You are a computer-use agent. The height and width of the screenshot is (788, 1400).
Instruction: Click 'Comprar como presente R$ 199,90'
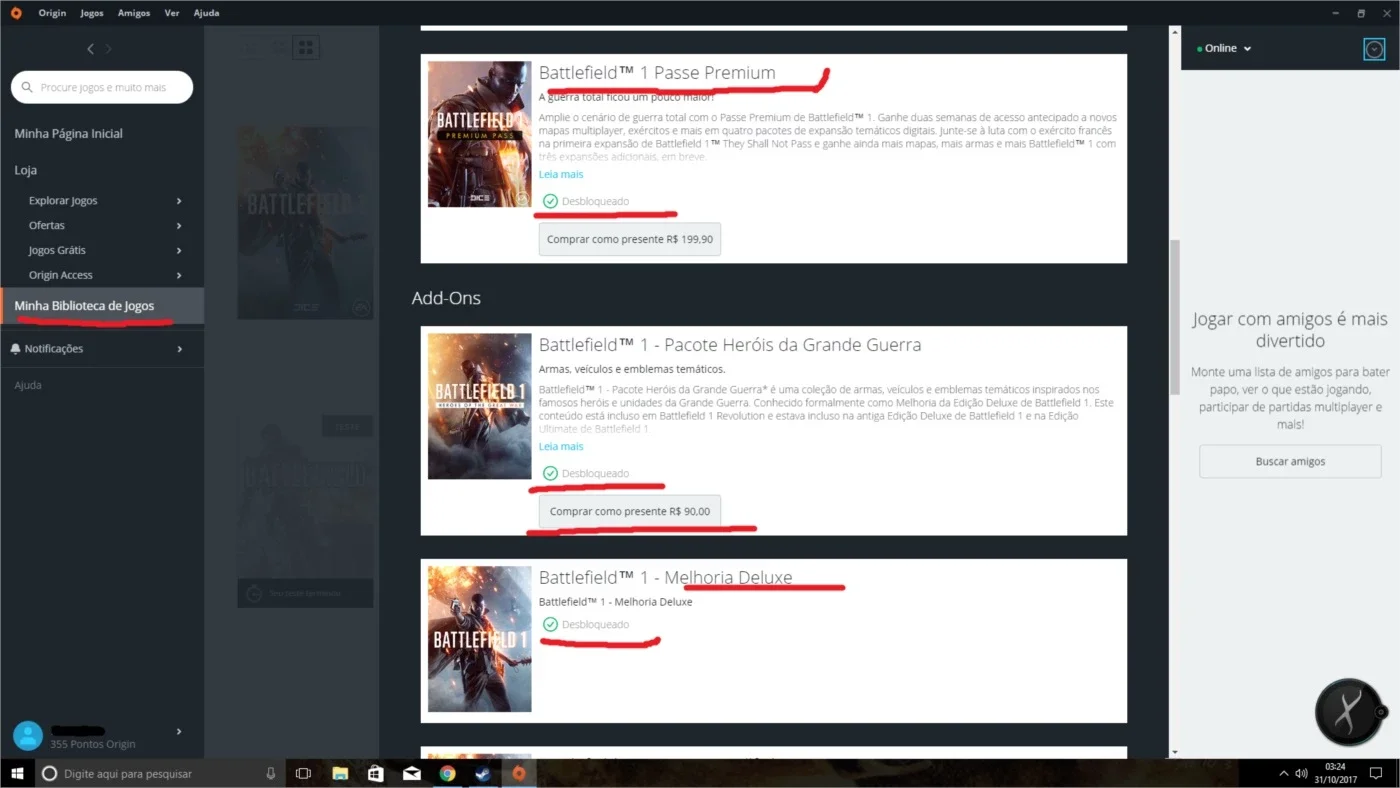pyautogui.click(x=630, y=240)
